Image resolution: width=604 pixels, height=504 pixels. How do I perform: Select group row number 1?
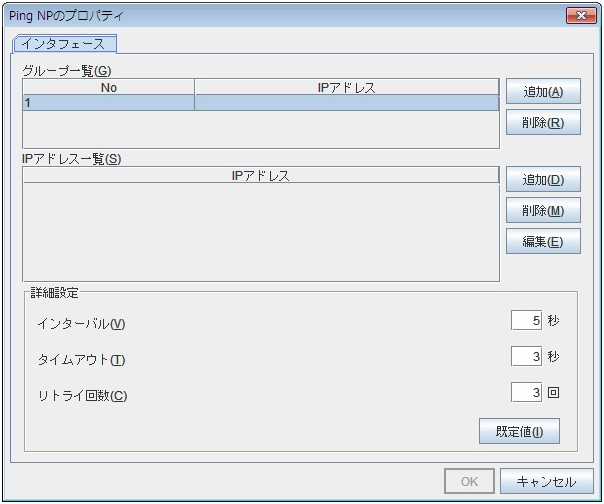(108, 103)
